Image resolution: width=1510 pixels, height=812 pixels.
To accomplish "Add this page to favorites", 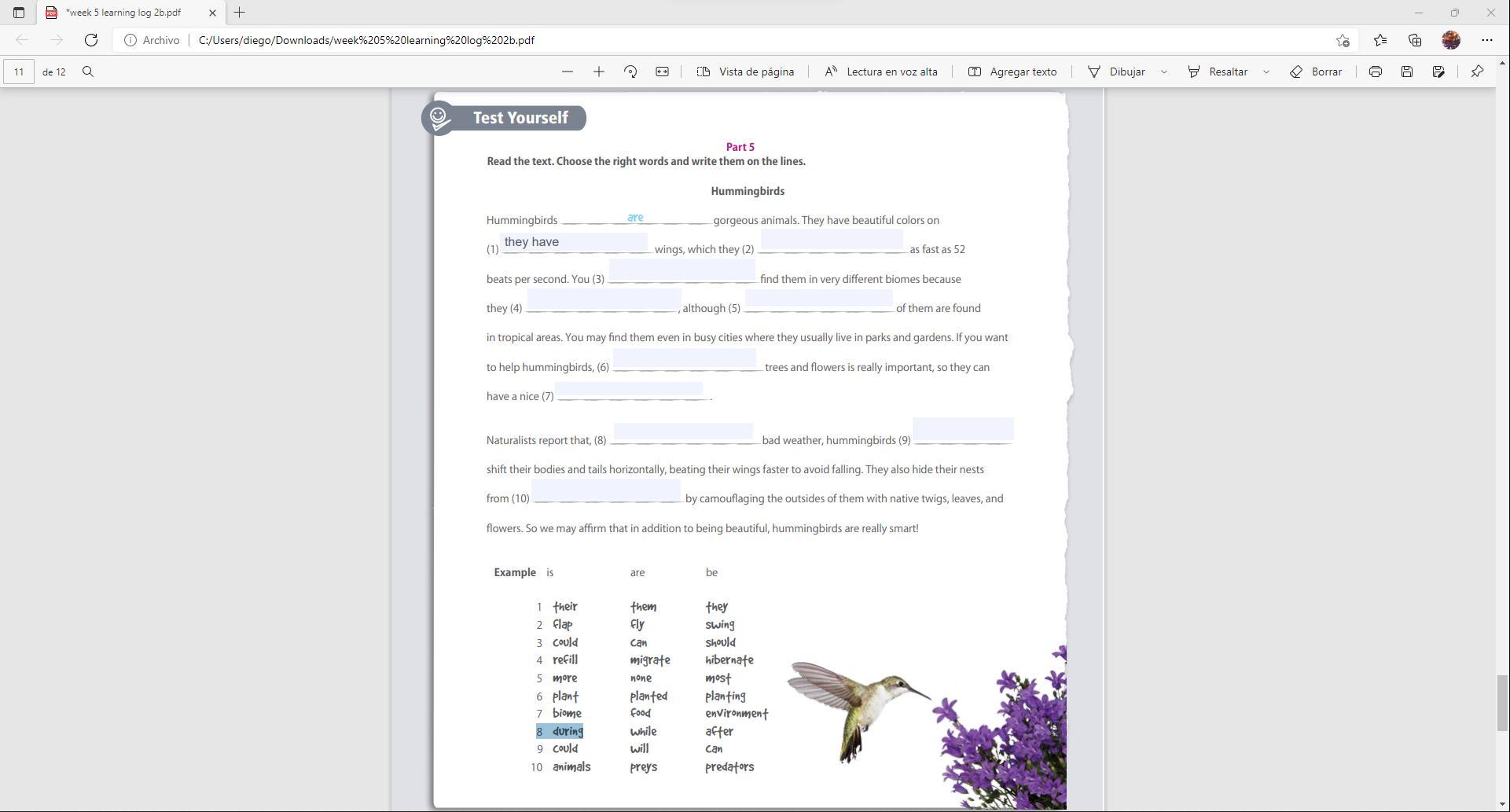I will point(1343,40).
